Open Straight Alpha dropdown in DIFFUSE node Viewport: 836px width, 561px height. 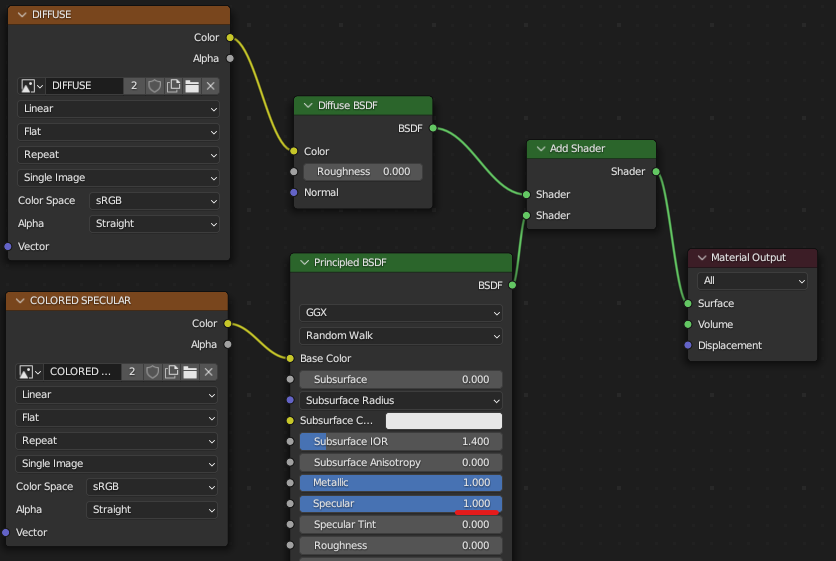tap(155, 223)
